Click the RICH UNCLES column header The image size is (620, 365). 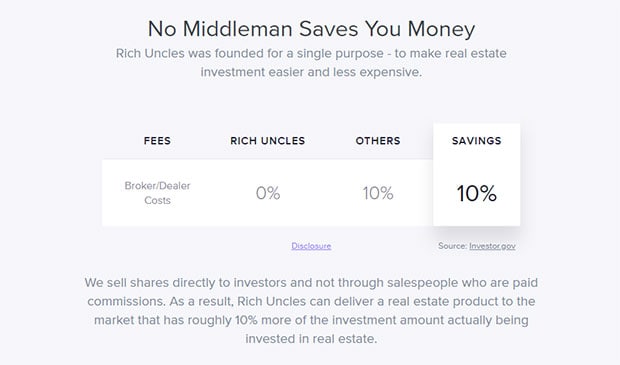[268, 141]
